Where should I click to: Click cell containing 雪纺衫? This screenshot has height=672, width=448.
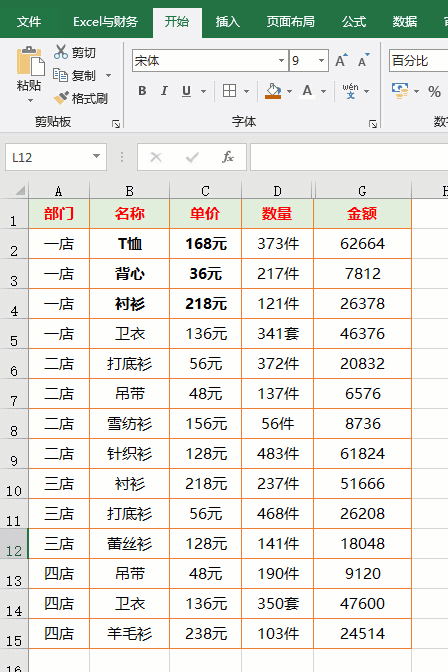coord(129,423)
